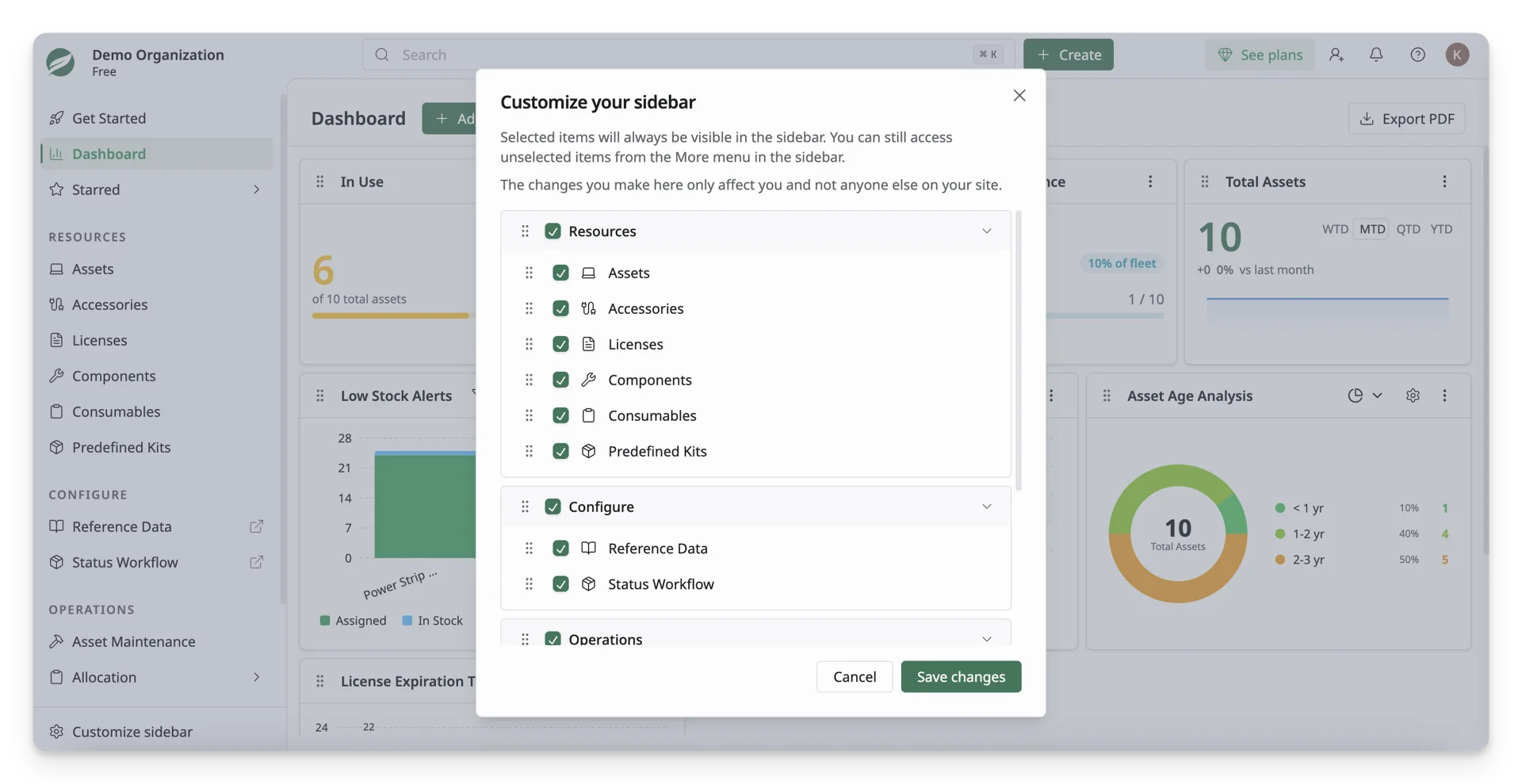Open the notifications bell
This screenshot has height=784, width=1522.
click(1376, 55)
